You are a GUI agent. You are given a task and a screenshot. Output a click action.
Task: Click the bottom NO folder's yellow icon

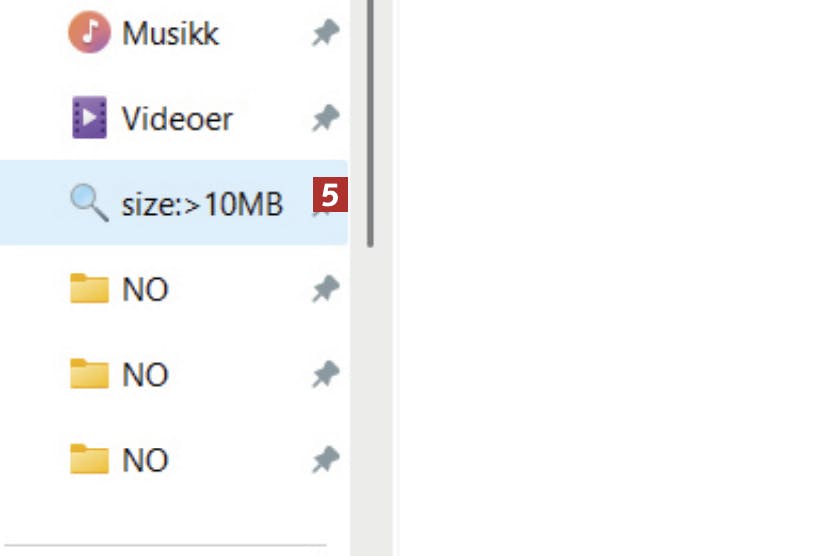coord(89,459)
